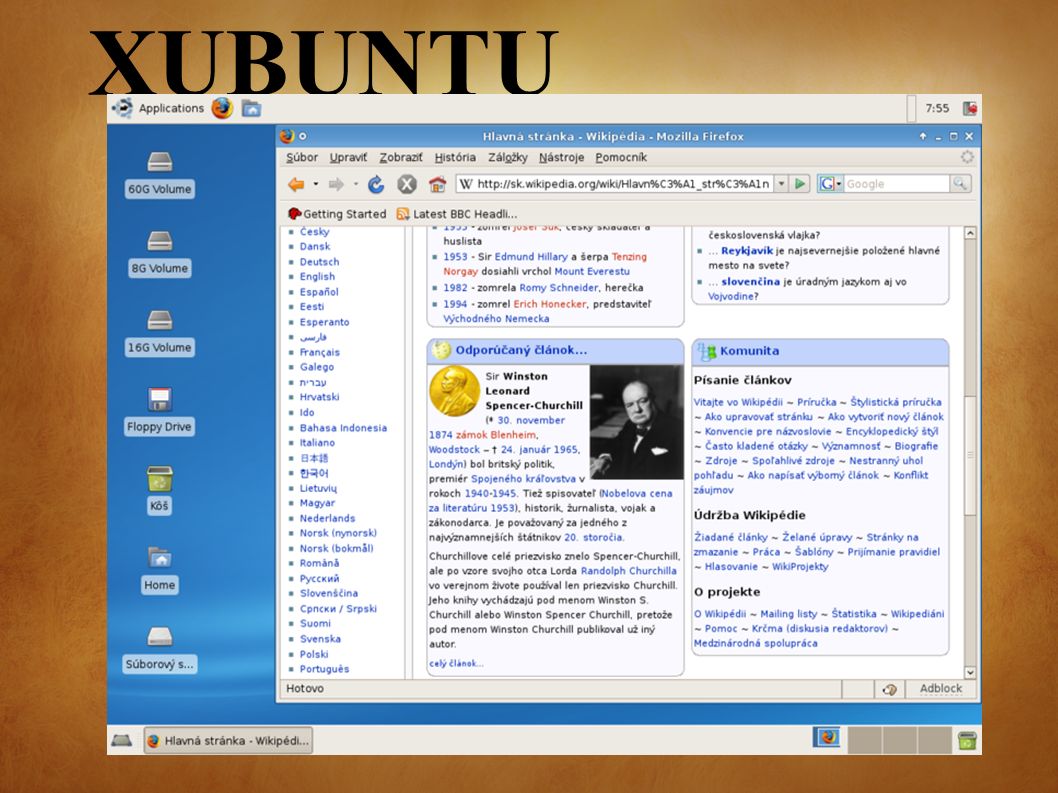This screenshot has width=1058, height=793.
Task: Click the Firefox window menu icon in titlebar
Action: 287,136
